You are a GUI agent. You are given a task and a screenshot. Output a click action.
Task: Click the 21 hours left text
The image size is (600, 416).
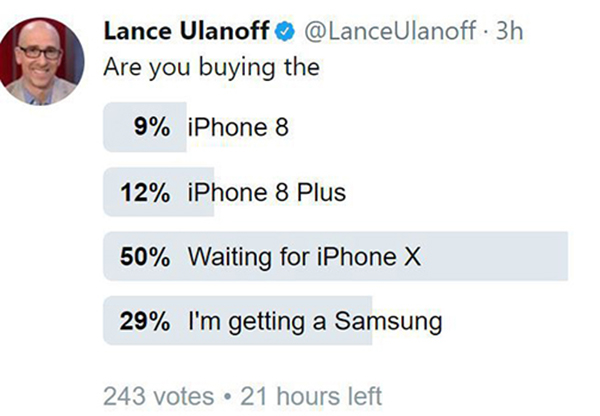[x=303, y=395]
